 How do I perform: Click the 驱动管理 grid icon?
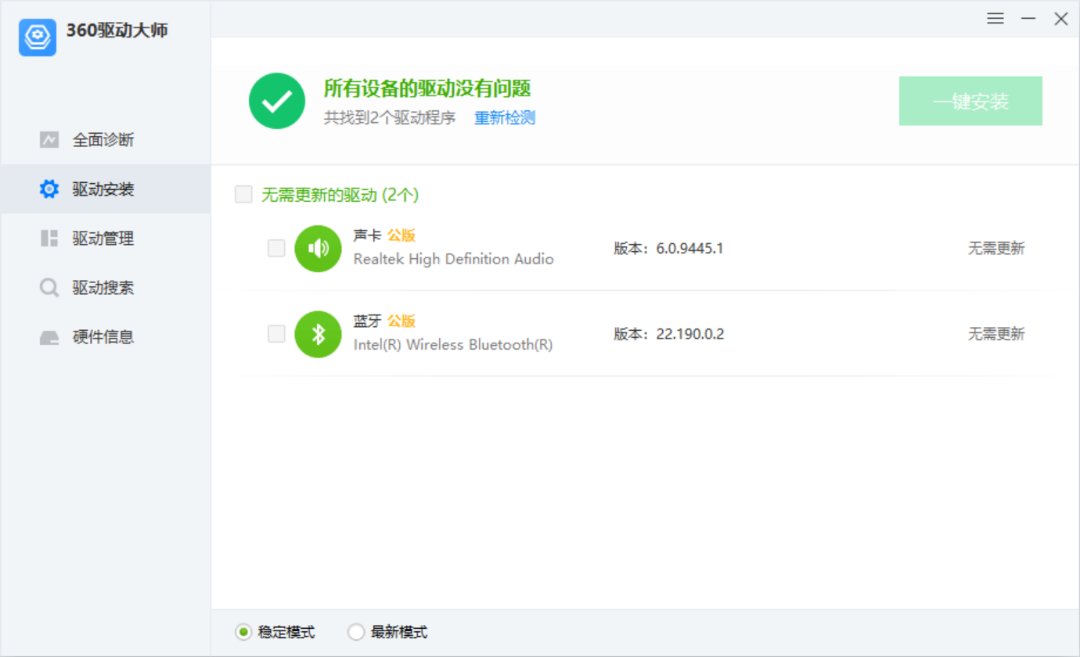tap(49, 238)
